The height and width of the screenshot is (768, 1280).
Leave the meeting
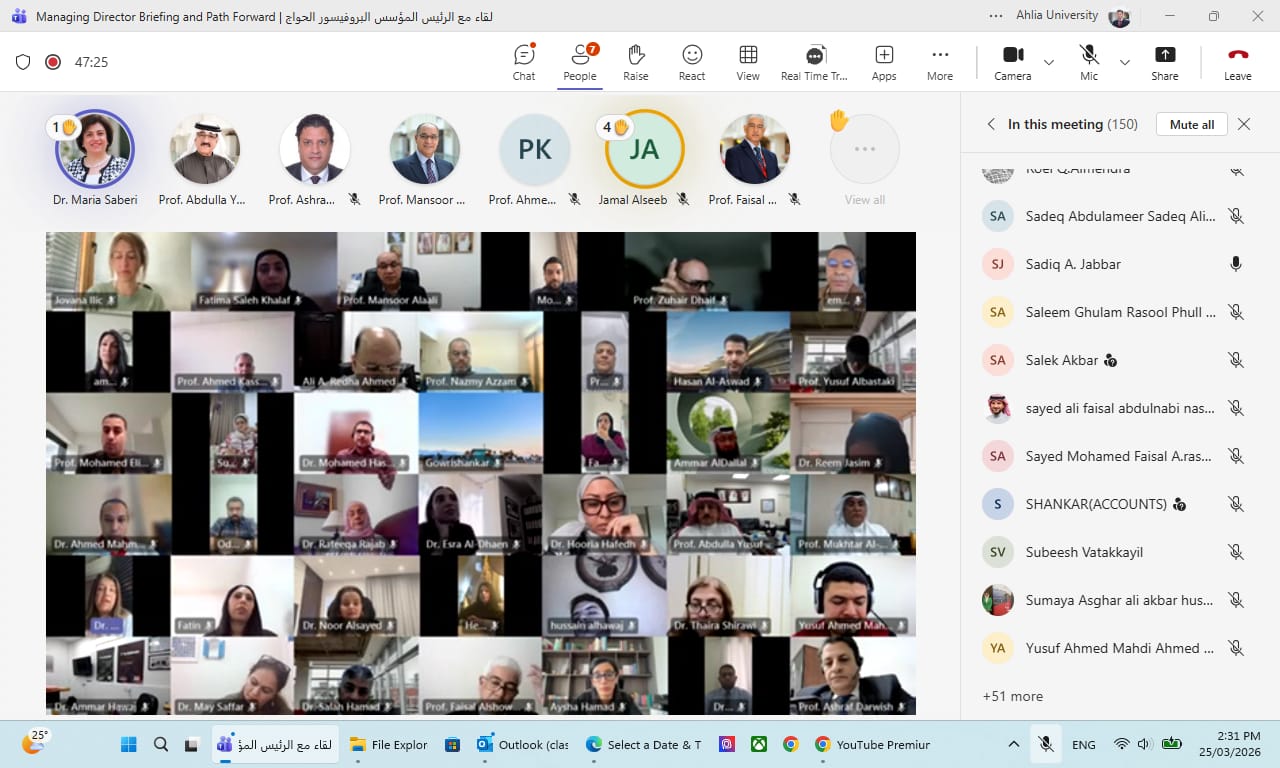[1238, 62]
